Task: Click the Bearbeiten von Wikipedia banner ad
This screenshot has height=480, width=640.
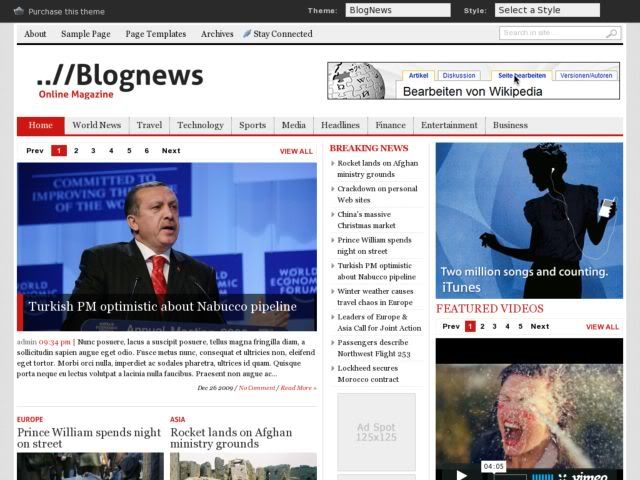Action: click(x=473, y=81)
